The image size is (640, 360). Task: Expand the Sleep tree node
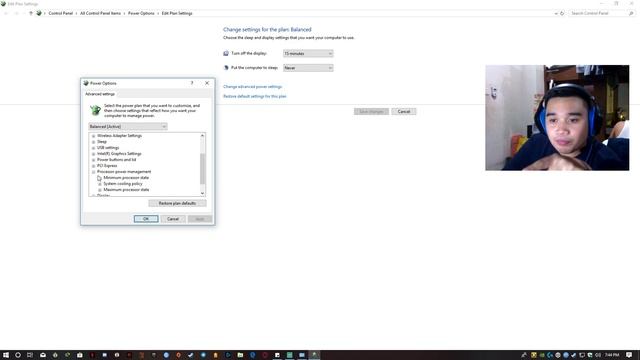93,142
